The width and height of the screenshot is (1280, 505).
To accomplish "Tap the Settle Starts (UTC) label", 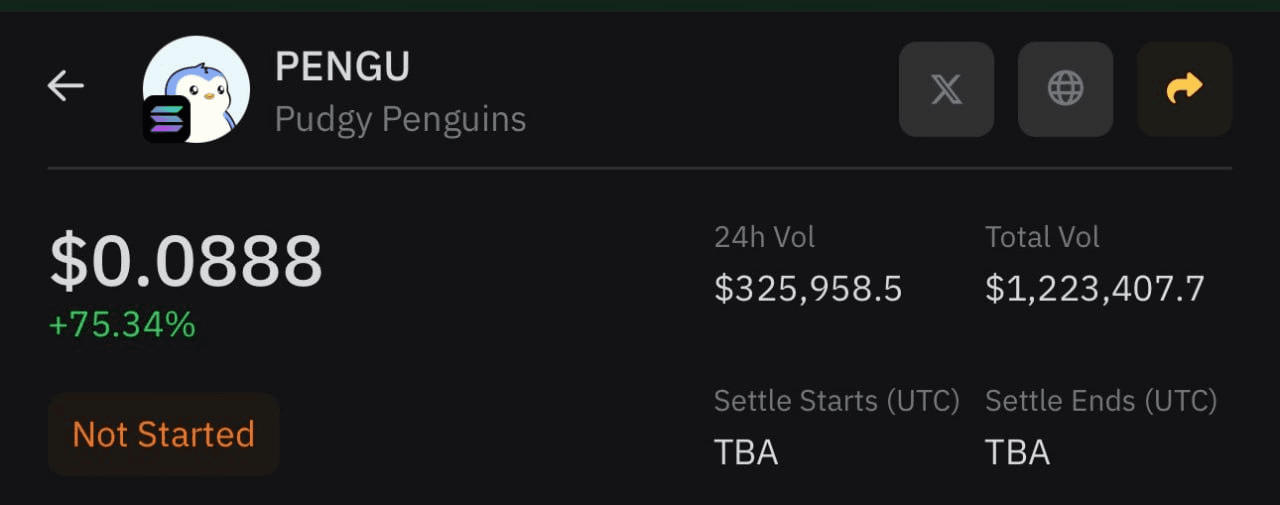I will (x=837, y=401).
